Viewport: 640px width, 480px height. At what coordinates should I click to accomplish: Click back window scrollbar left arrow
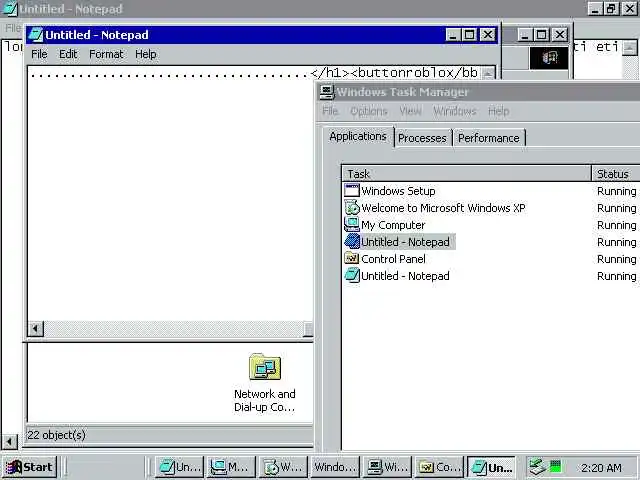(9, 441)
